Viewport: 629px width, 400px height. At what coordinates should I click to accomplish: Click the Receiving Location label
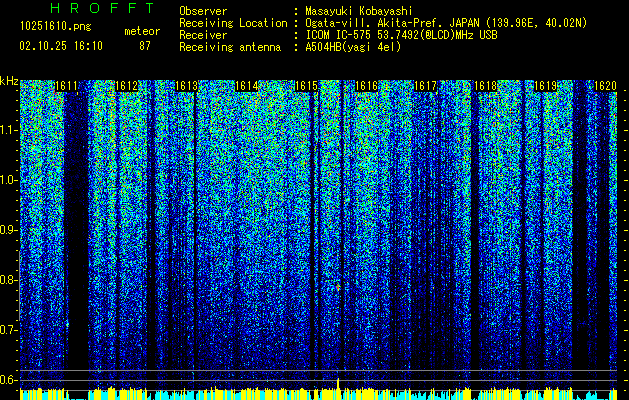click(233, 24)
